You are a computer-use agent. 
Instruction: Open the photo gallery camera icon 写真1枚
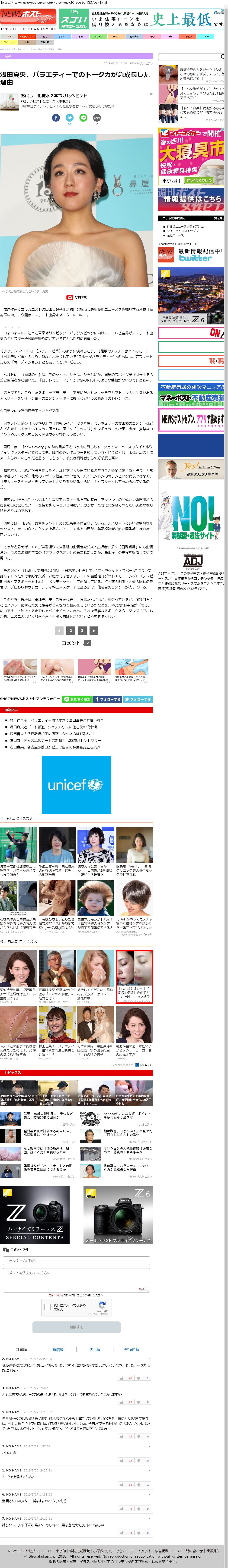pyautogui.click(x=76, y=298)
